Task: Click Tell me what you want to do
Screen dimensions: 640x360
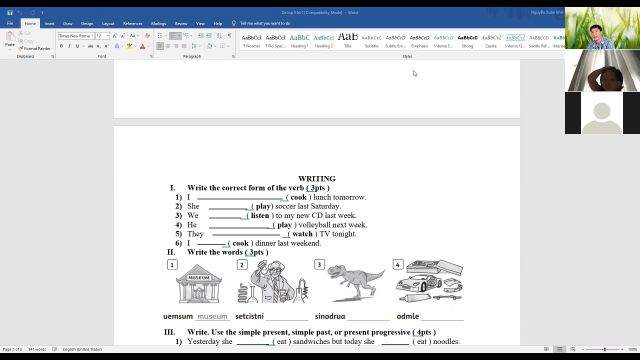Action: pyautogui.click(x=265, y=24)
